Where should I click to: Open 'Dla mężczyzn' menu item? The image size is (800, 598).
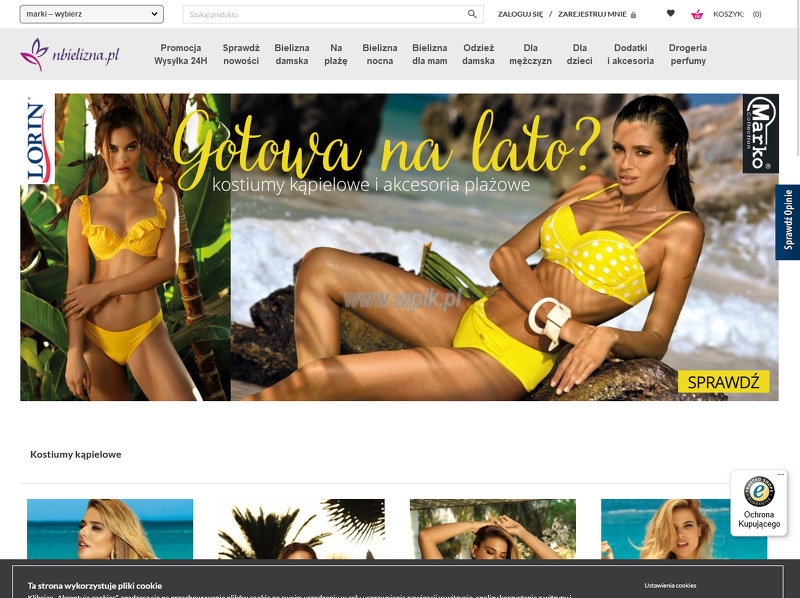(x=530, y=54)
